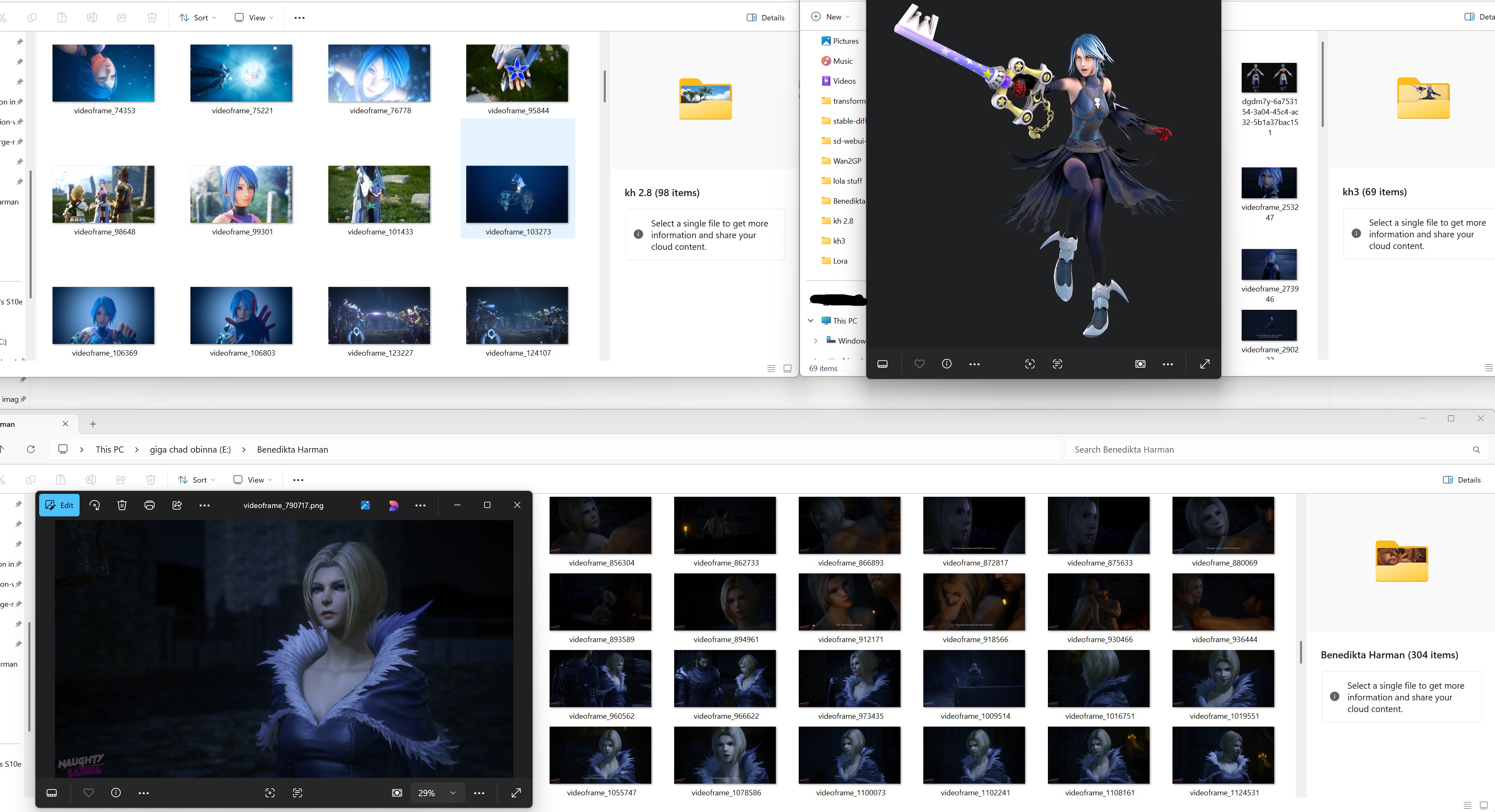Open the more-options menu right of 29% zoom
1495x812 pixels.
[x=479, y=793]
